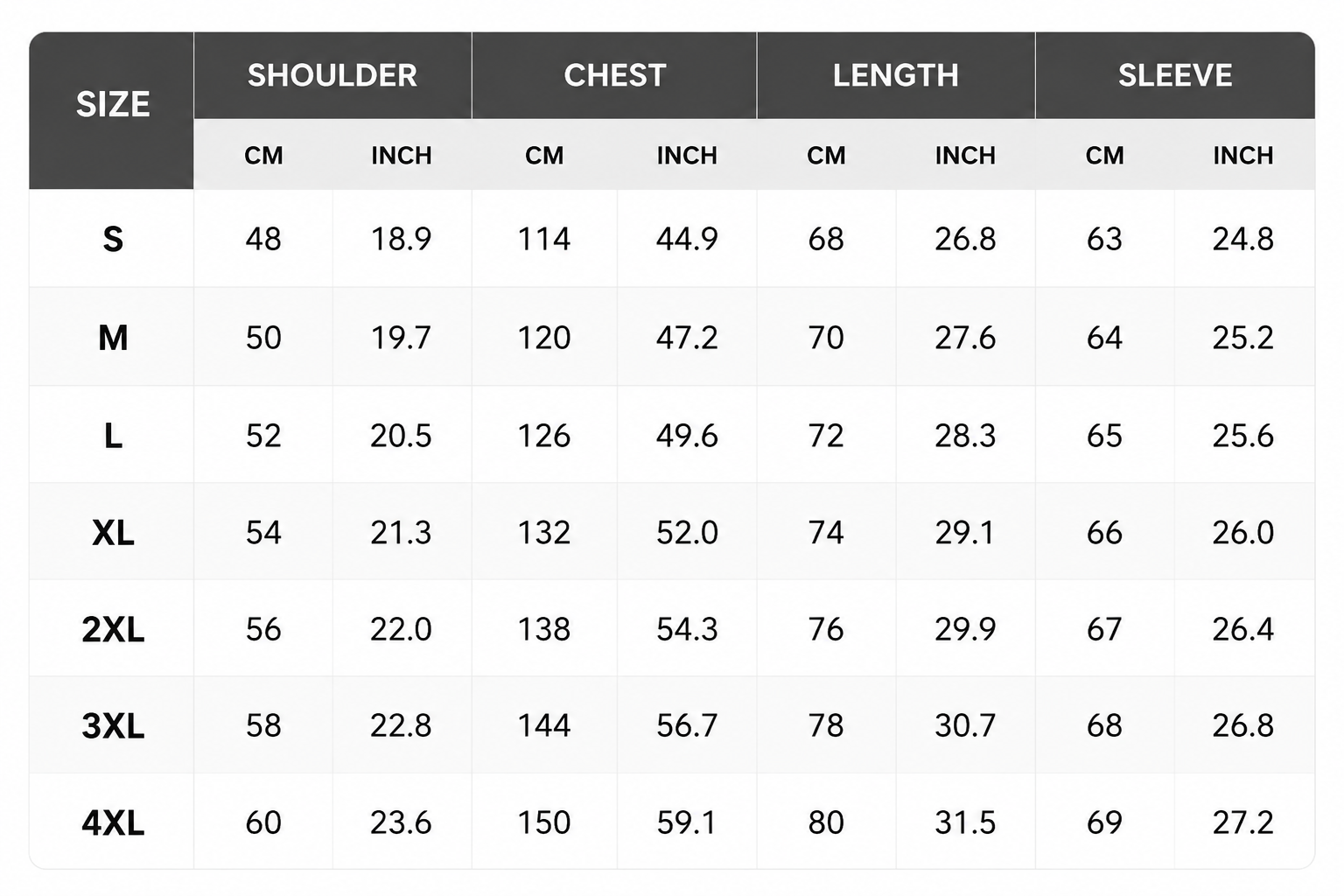Click the 4XL size row label
This screenshot has width=1344, height=896.
coord(113,823)
